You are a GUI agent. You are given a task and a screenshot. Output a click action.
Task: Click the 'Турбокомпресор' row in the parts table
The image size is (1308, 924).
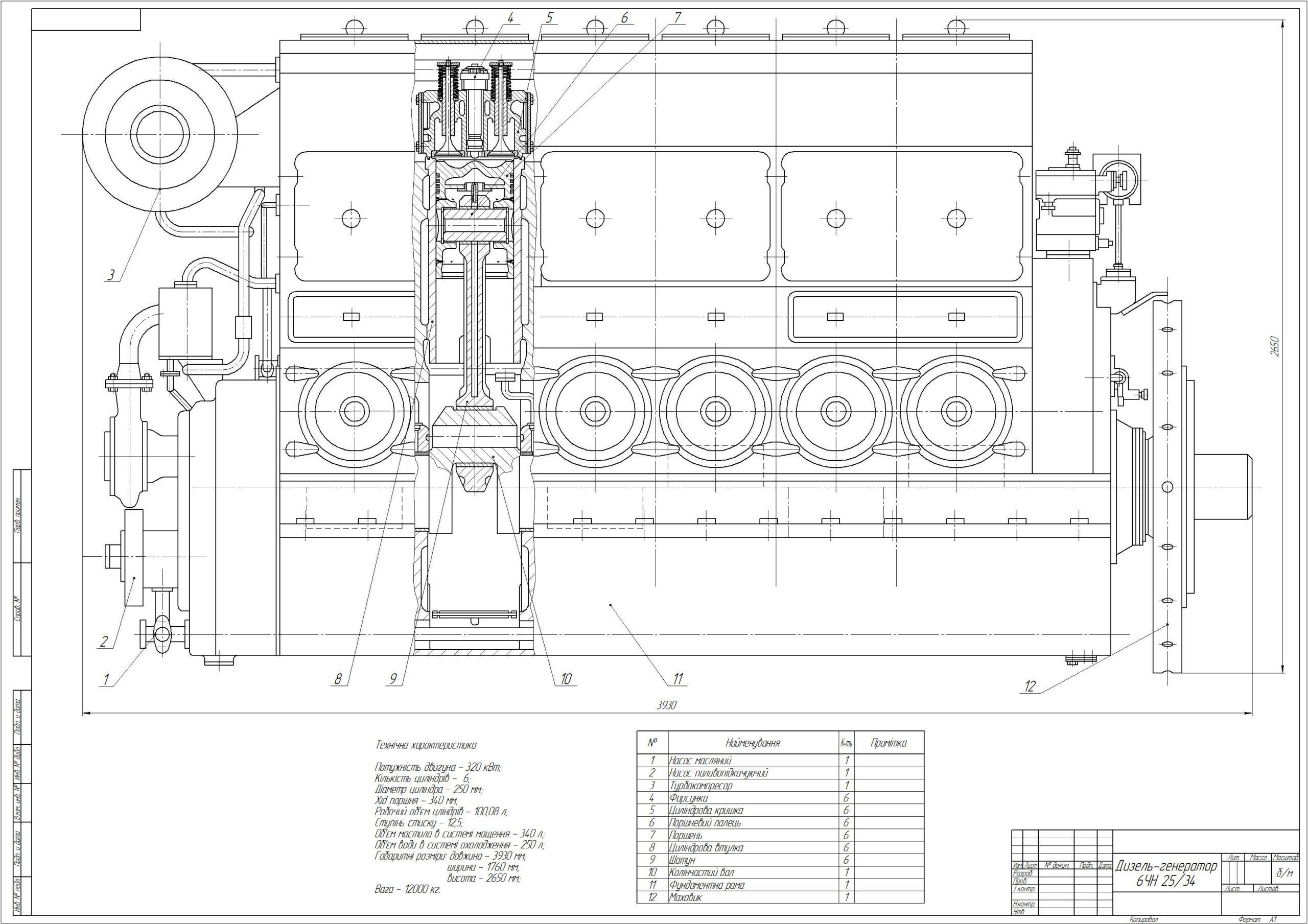(700, 786)
